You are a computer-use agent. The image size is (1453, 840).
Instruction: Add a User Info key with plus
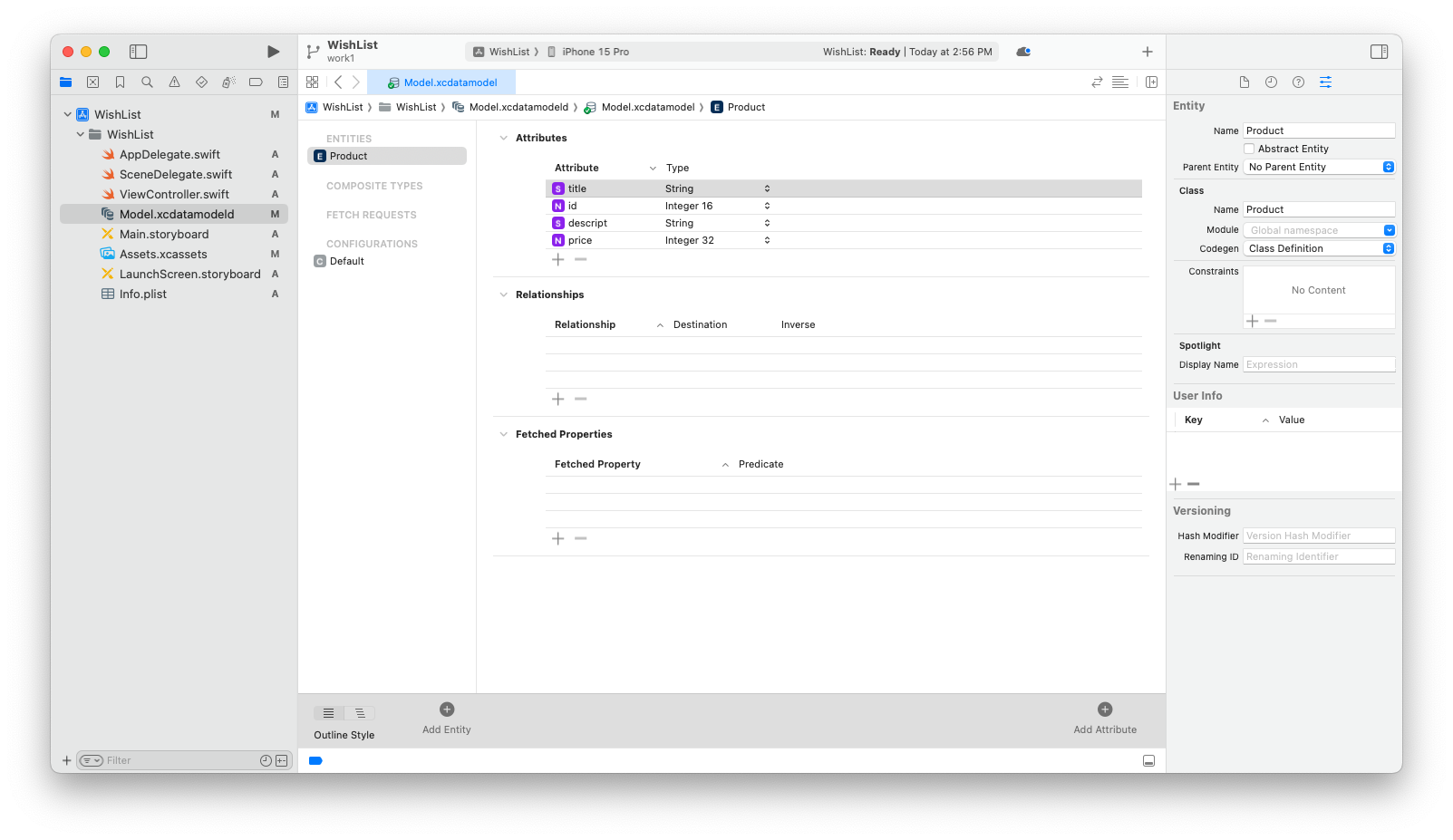click(x=1176, y=485)
